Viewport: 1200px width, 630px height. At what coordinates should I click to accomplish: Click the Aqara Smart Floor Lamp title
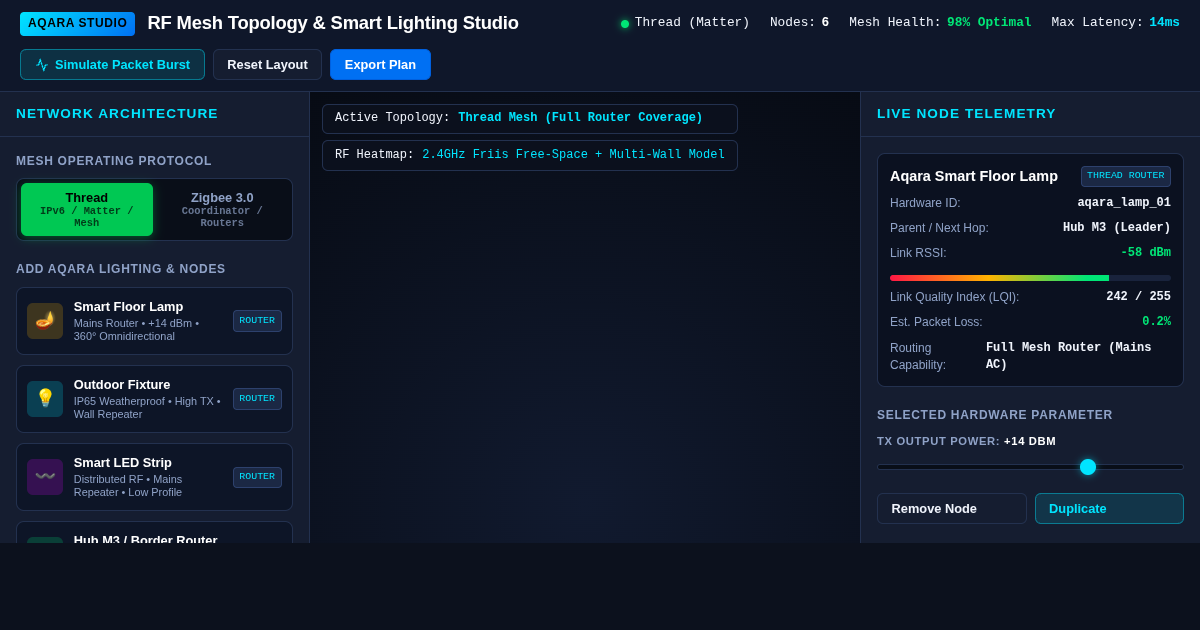click(974, 176)
